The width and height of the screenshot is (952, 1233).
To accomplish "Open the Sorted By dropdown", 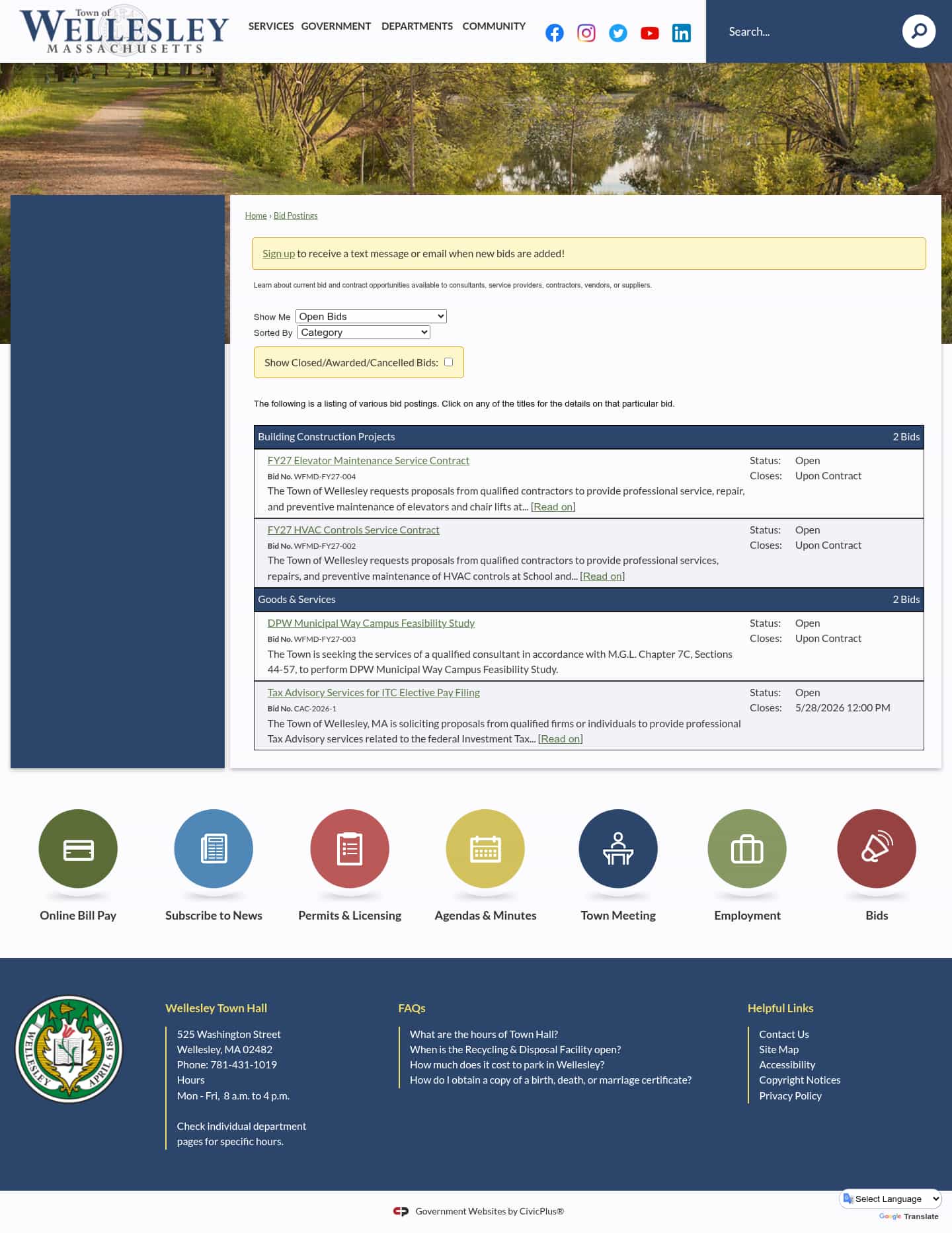I will click(x=364, y=333).
